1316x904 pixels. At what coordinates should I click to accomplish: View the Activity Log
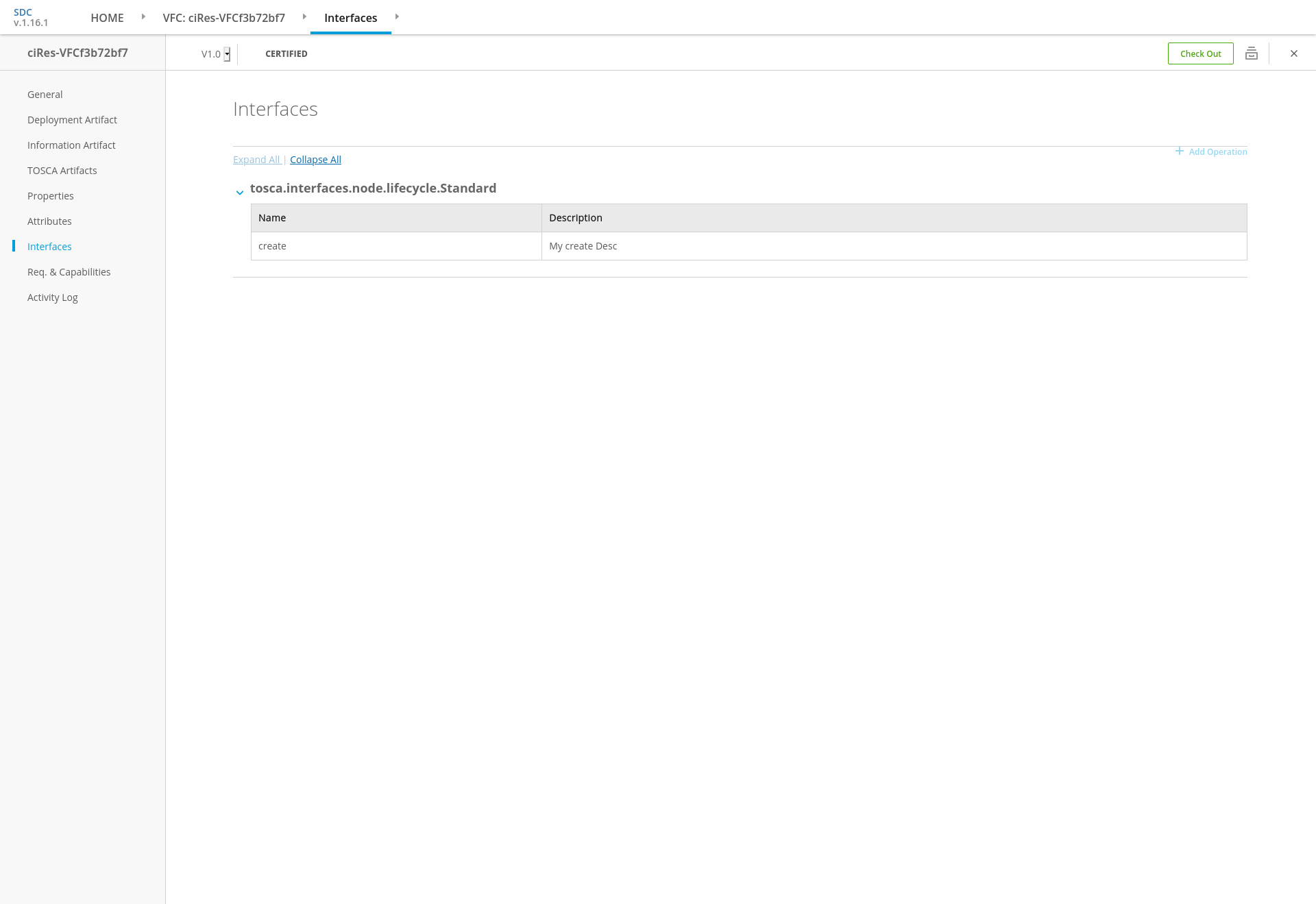52,297
